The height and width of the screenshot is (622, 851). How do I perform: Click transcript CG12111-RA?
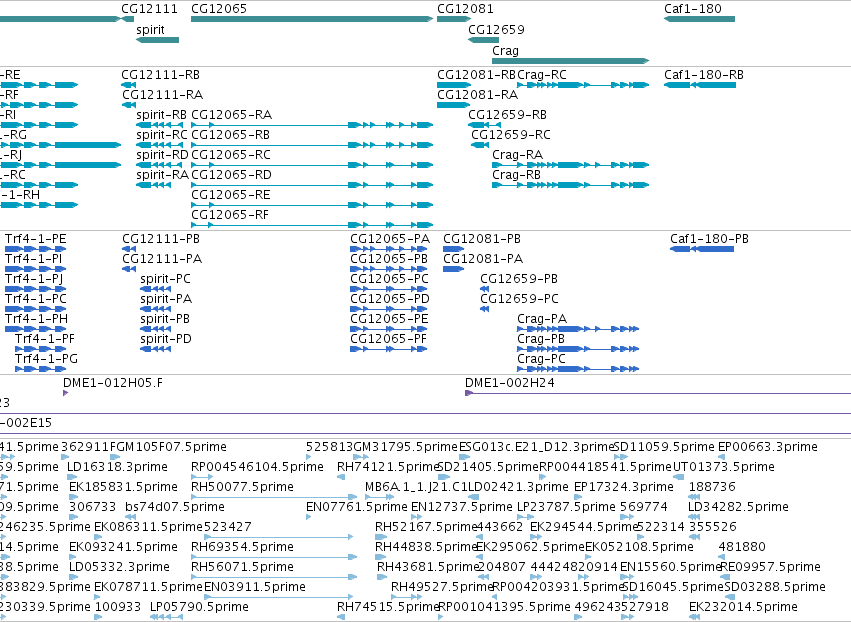(129, 105)
